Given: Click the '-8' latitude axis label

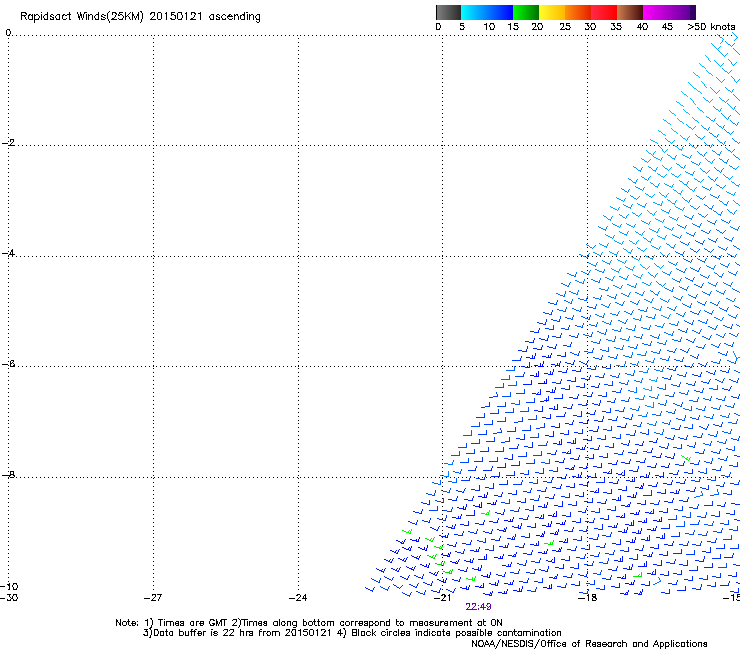Looking at the screenshot, I should point(8,474).
